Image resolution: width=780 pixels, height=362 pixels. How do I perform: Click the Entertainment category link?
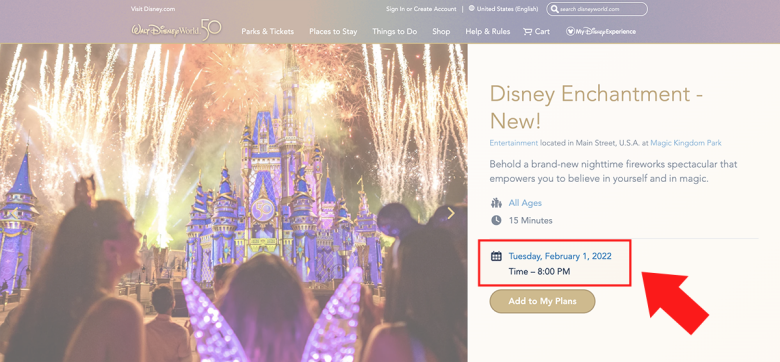[x=513, y=143]
